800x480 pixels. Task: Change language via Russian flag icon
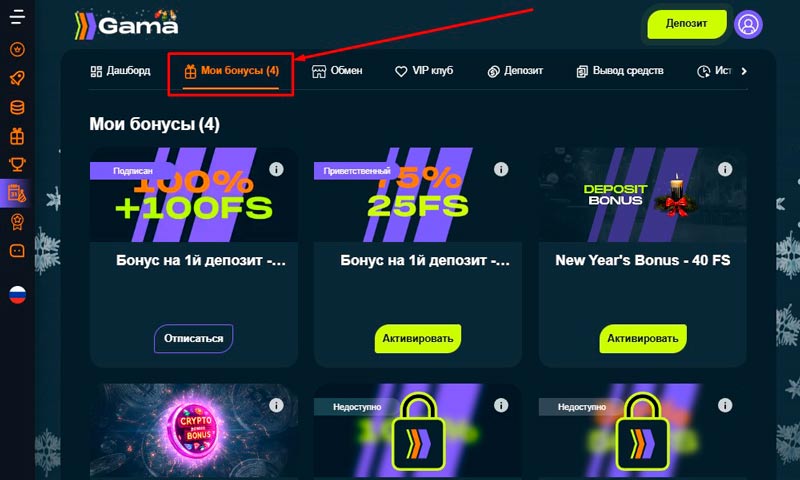17,295
